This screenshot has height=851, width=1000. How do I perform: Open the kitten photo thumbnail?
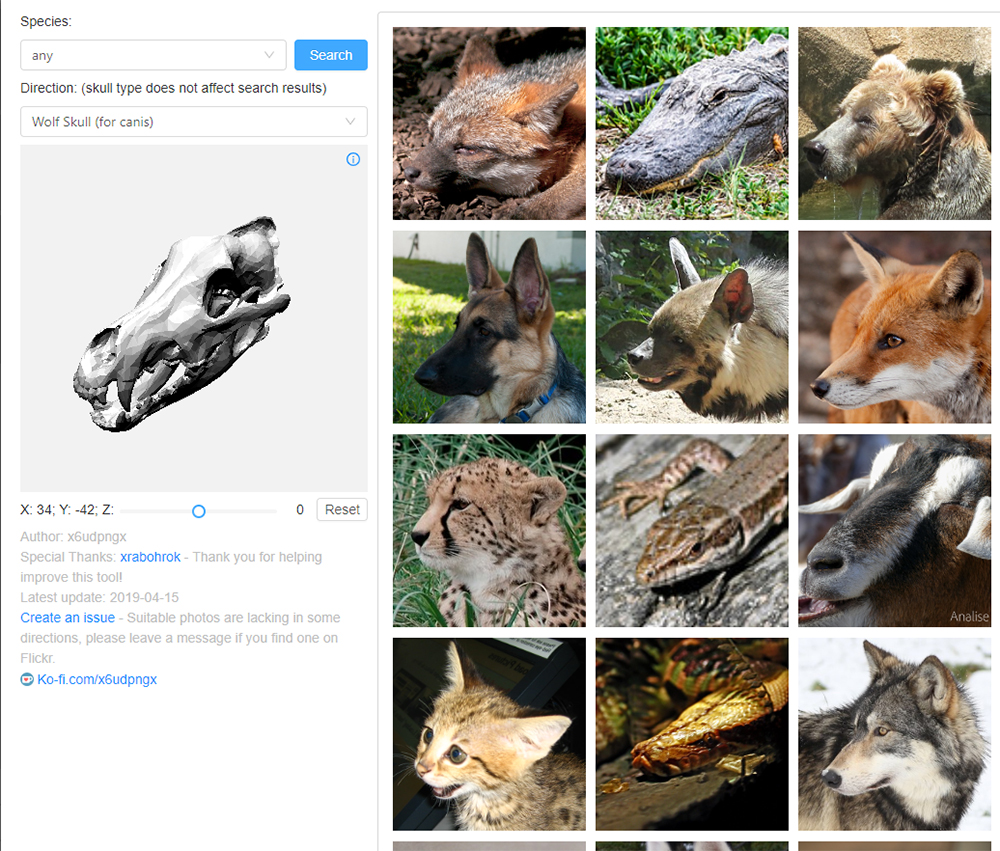[489, 734]
